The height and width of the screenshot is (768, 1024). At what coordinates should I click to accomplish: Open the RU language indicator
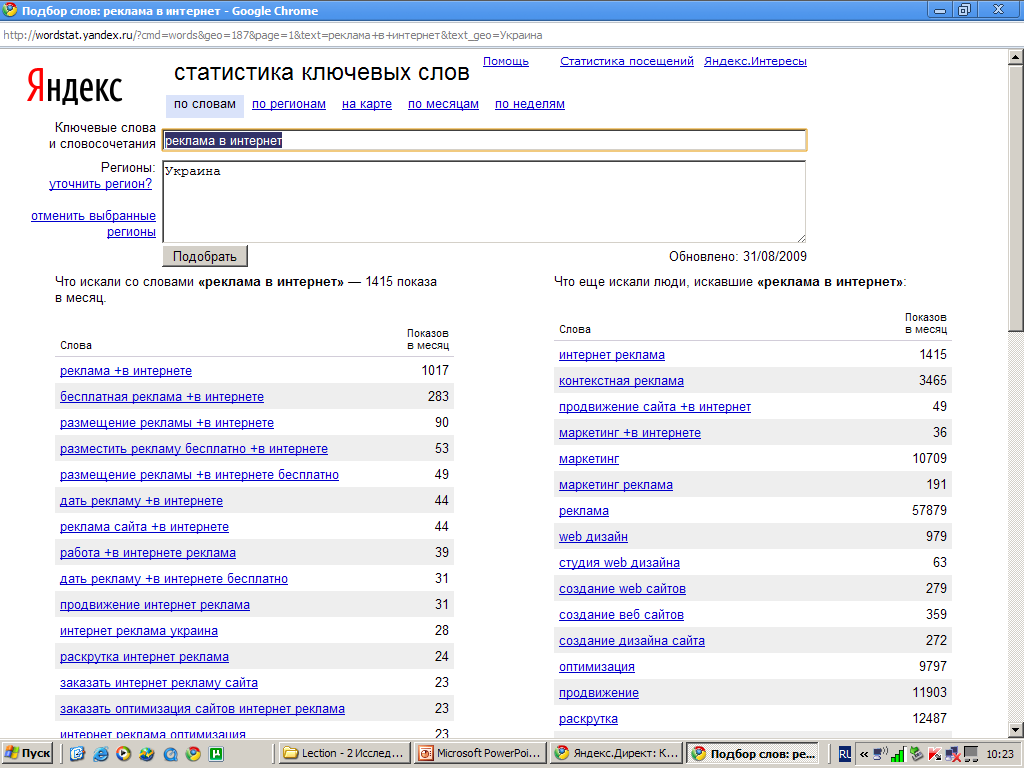point(844,754)
